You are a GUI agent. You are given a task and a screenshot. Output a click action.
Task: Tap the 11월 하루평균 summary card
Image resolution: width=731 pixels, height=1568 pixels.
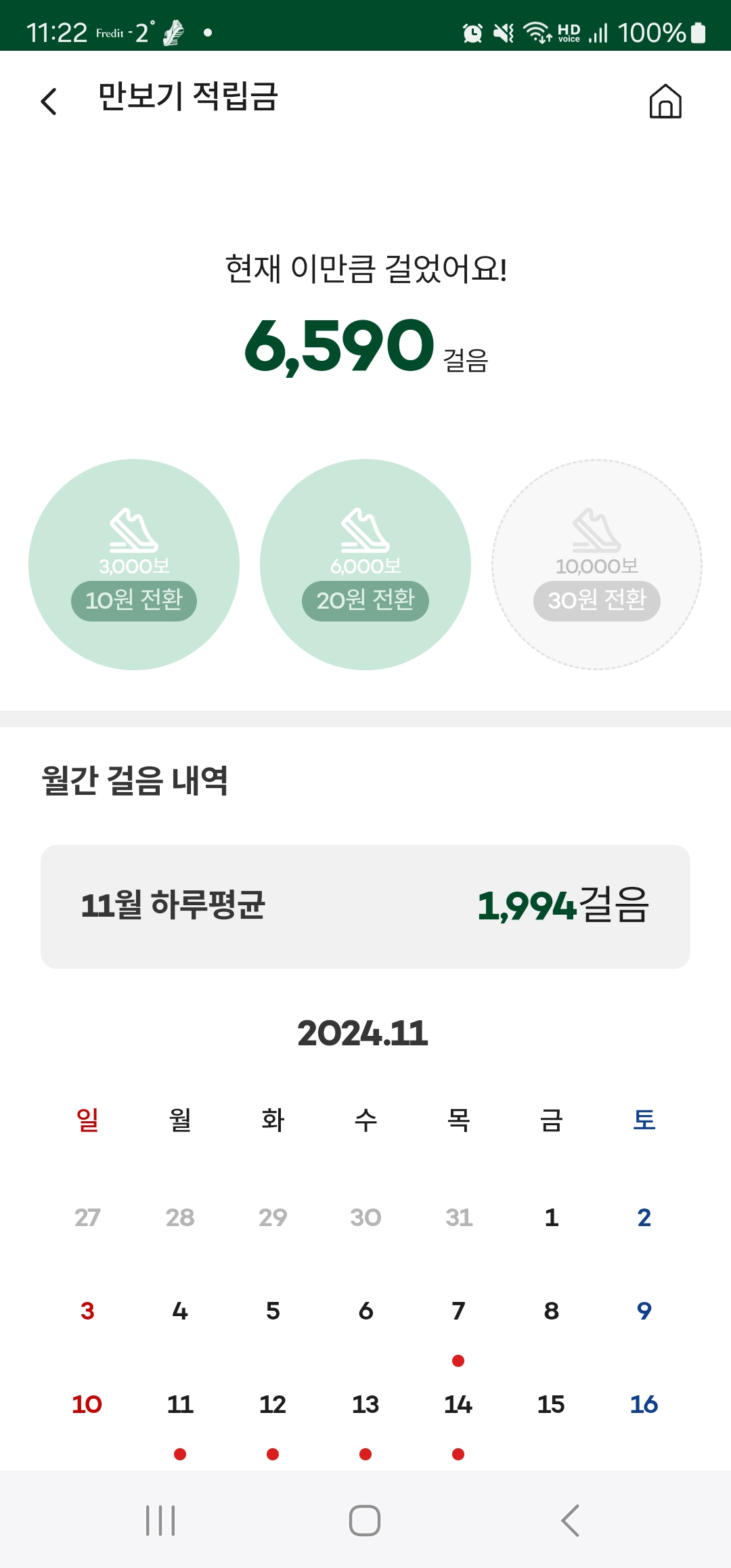[365, 906]
